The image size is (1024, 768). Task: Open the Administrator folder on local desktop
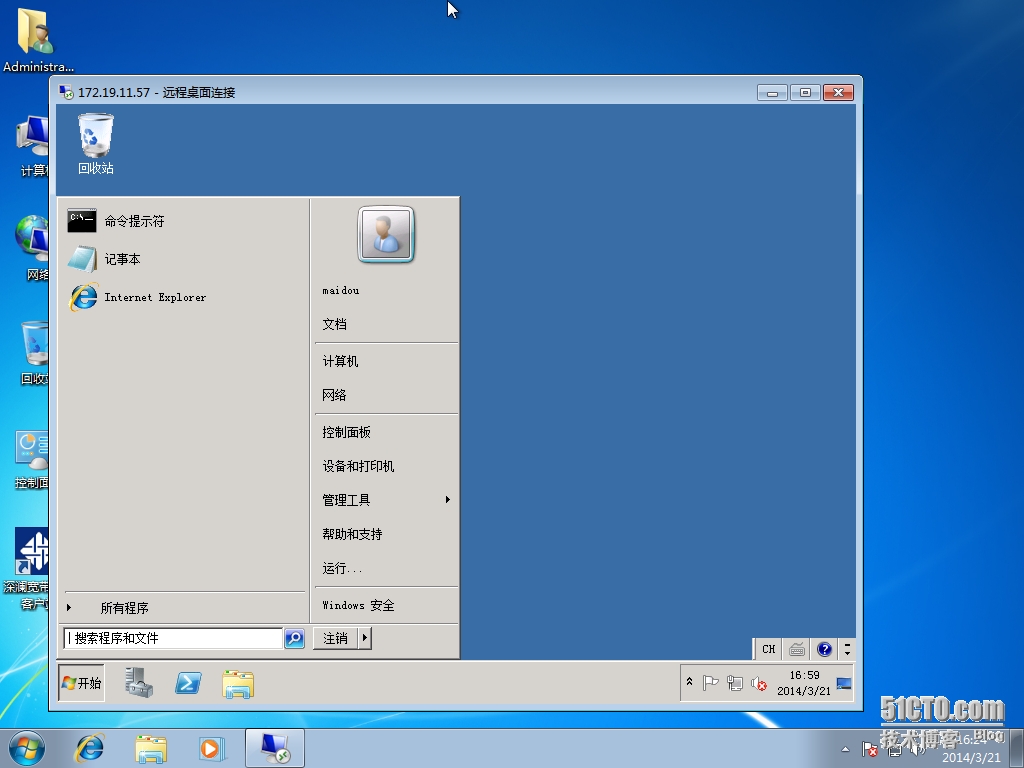37,39
